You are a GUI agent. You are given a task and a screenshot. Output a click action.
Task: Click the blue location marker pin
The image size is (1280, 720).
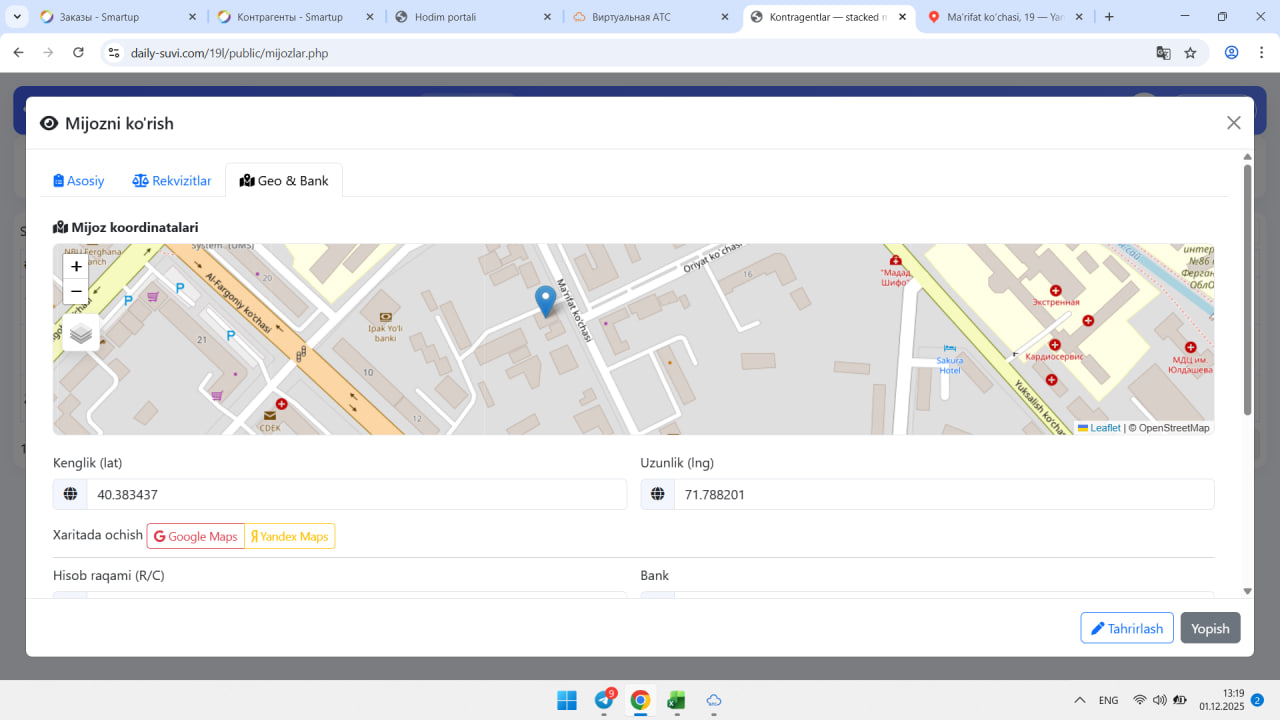point(545,300)
